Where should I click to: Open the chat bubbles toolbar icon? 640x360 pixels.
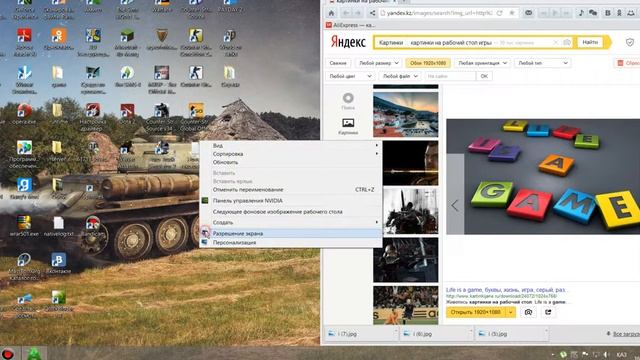click(593, 13)
